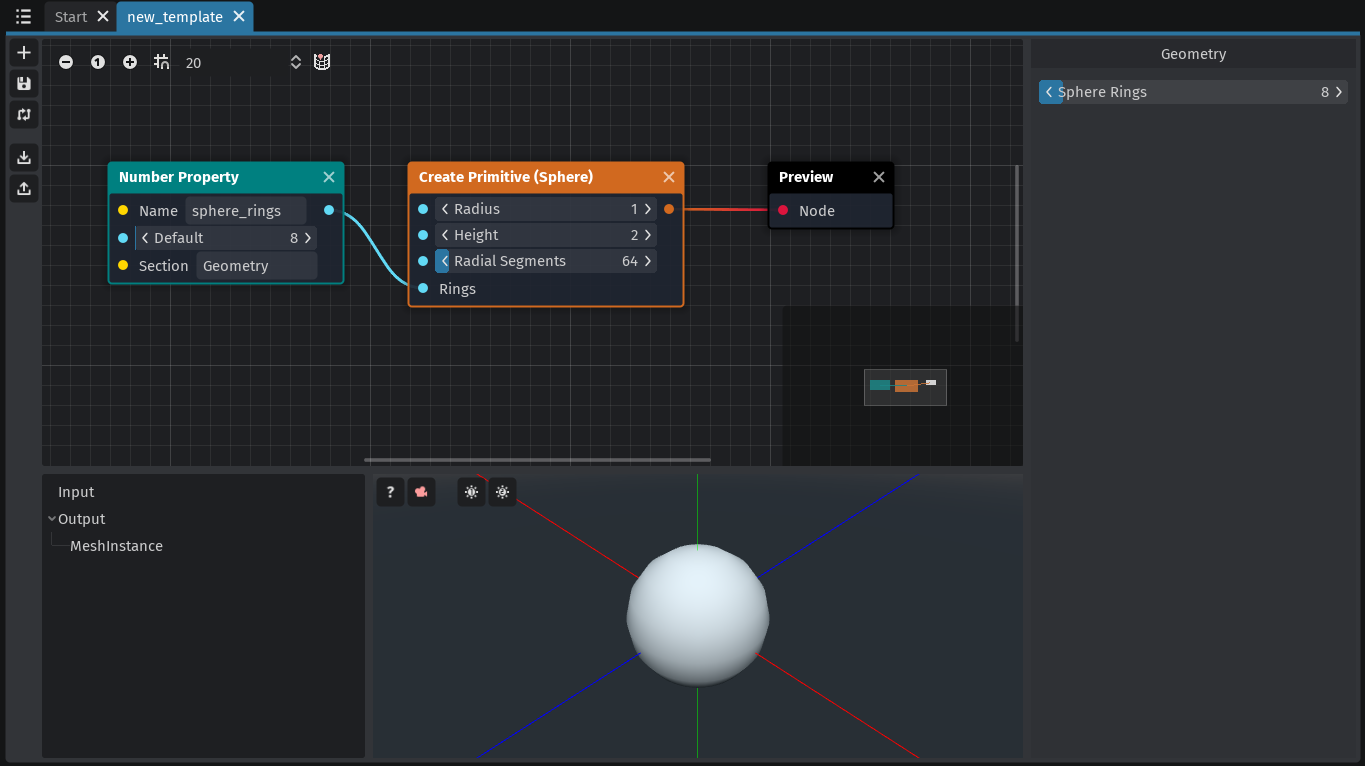The height and width of the screenshot is (766, 1365).
Task: Add a new node with the plus icon
Action: pos(24,52)
